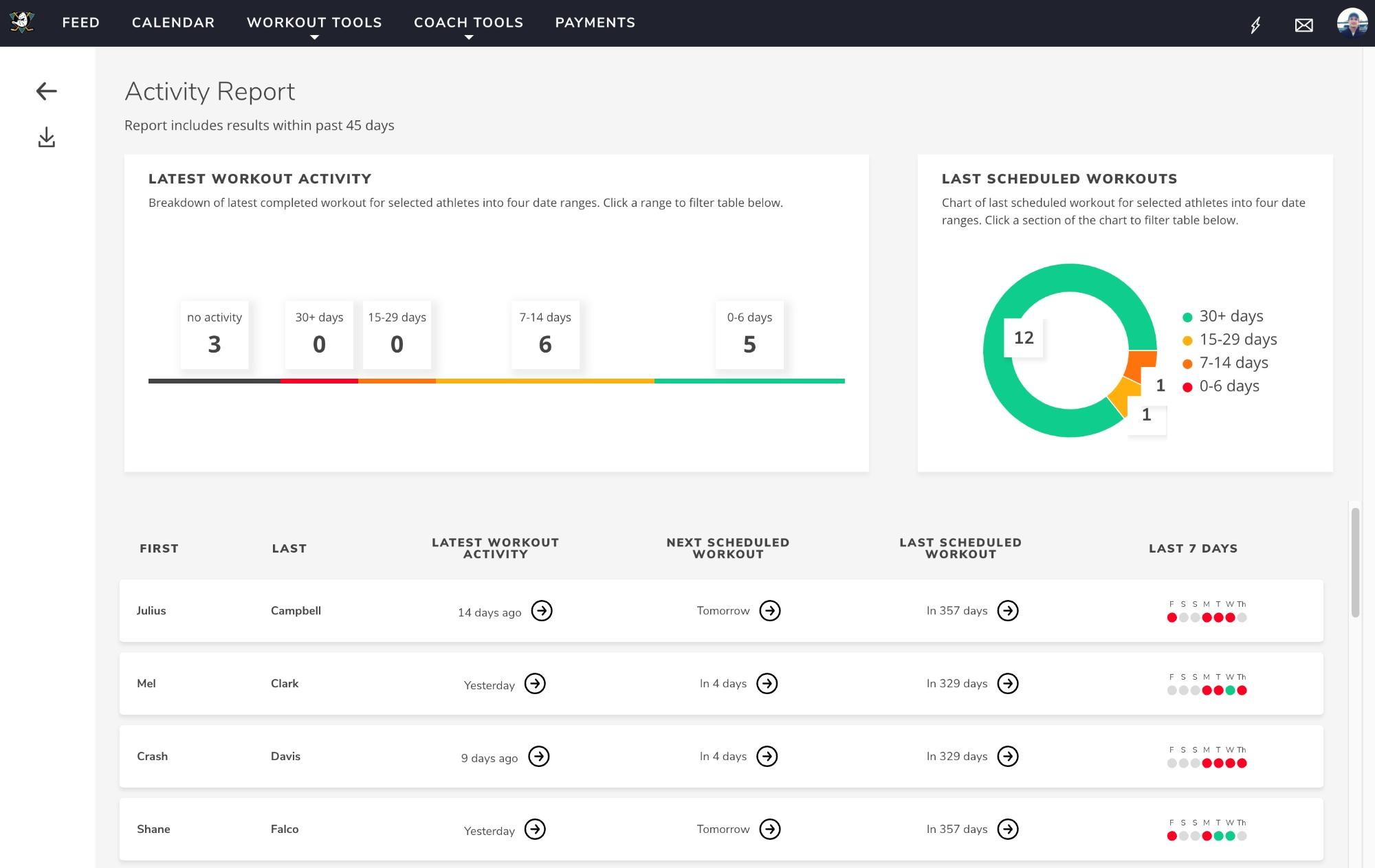
Task: Open Crash Davis's next scheduled workout arrow
Action: (767, 756)
